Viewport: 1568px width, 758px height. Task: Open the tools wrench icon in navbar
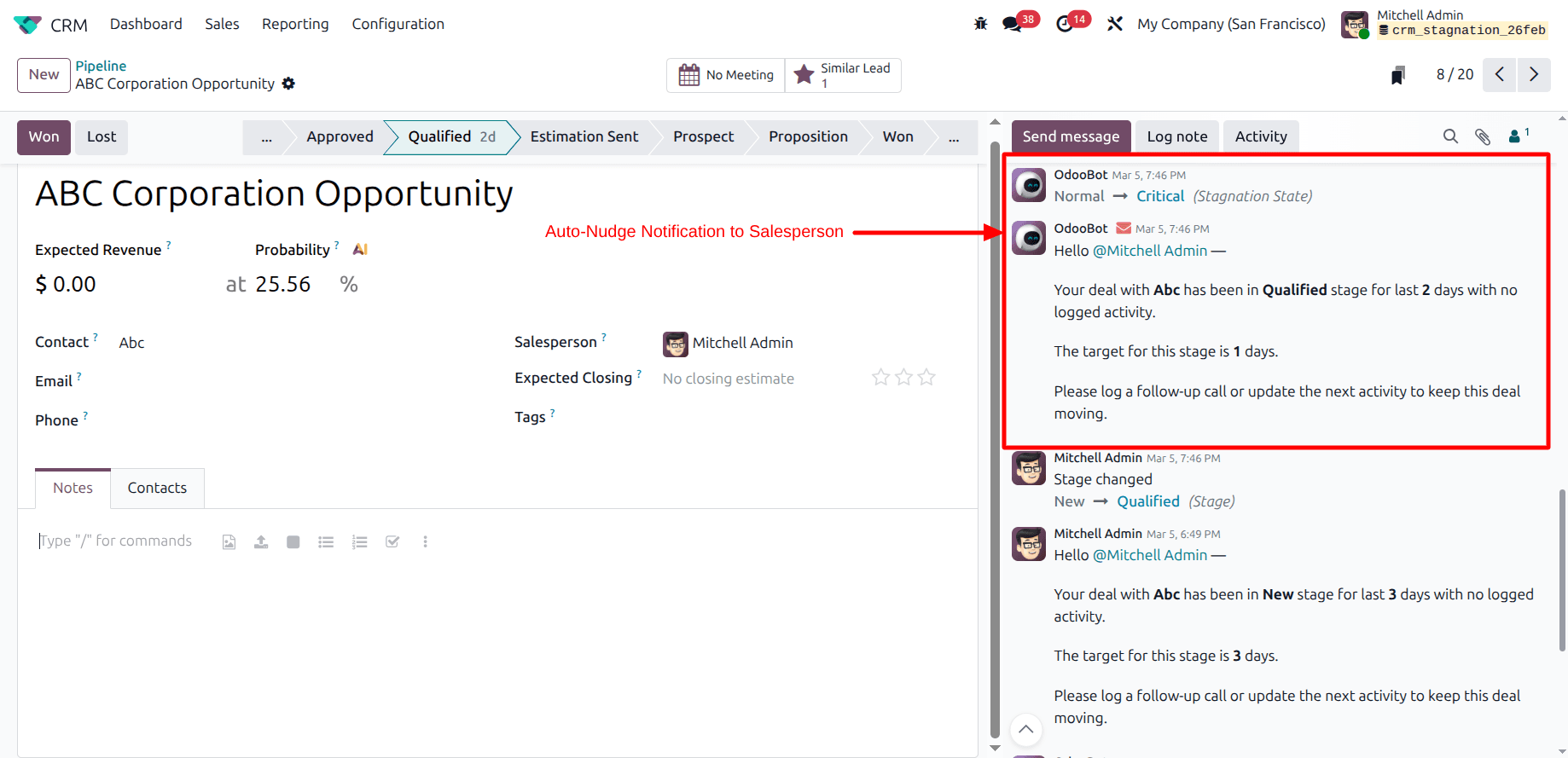(1115, 24)
